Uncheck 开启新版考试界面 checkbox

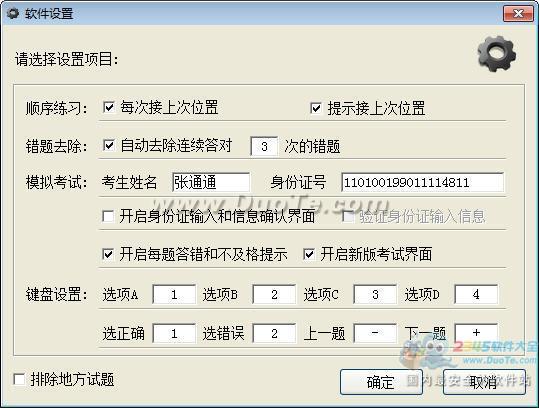(309, 254)
